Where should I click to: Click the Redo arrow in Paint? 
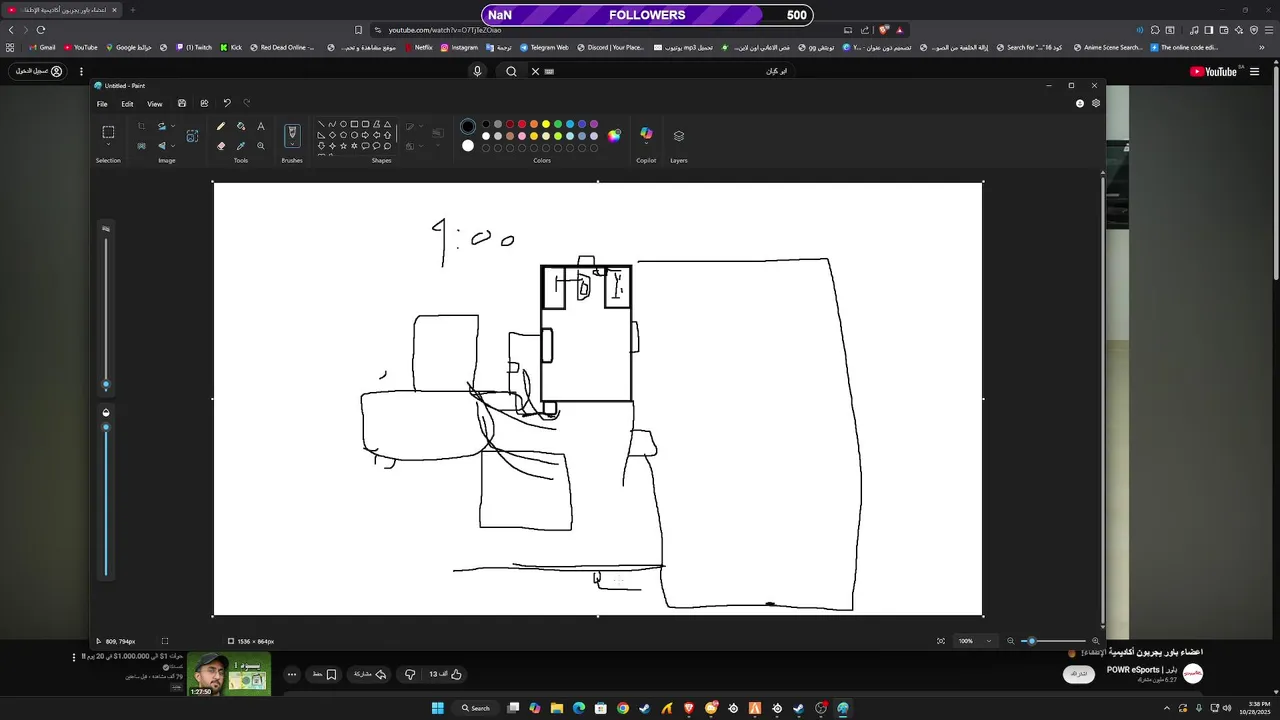247,103
